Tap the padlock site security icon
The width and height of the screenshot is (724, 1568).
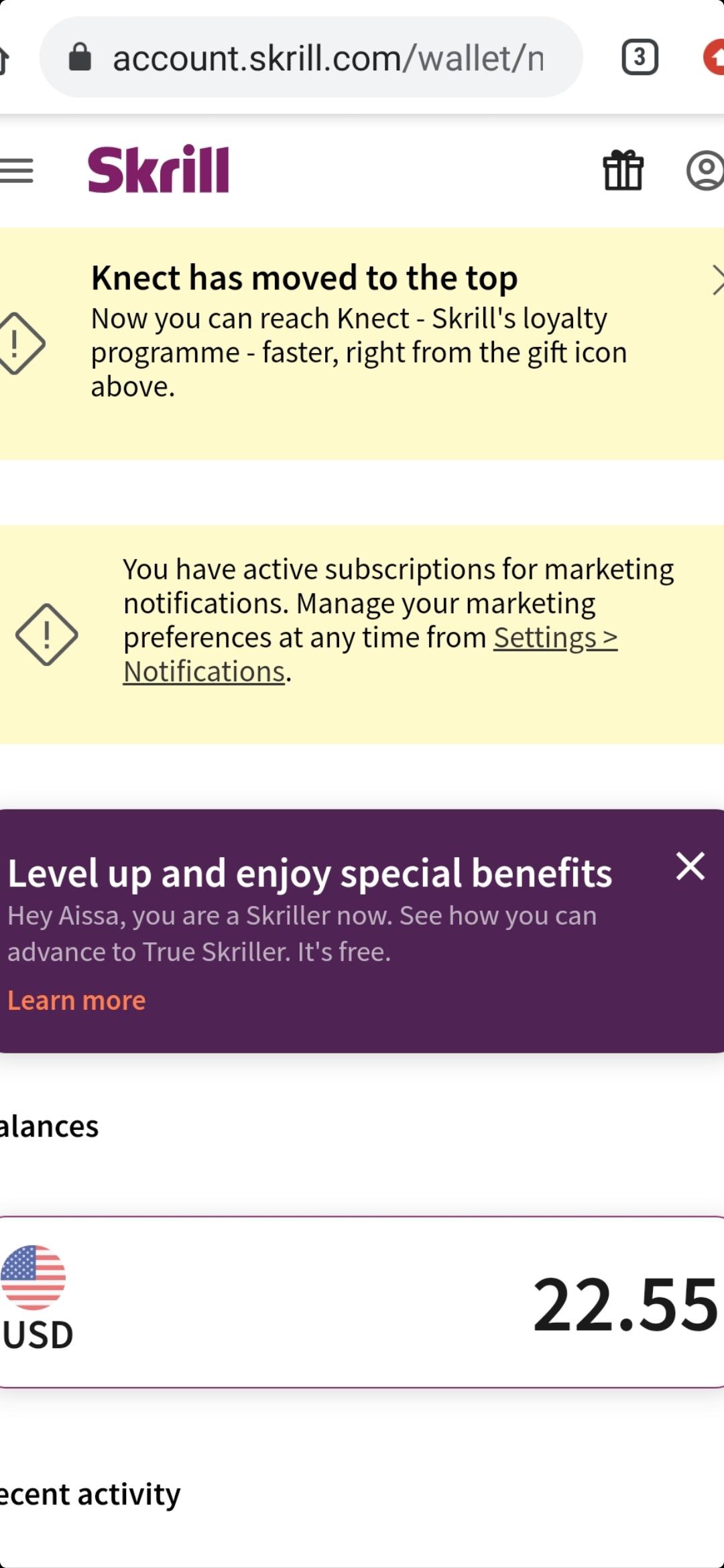tap(80, 57)
